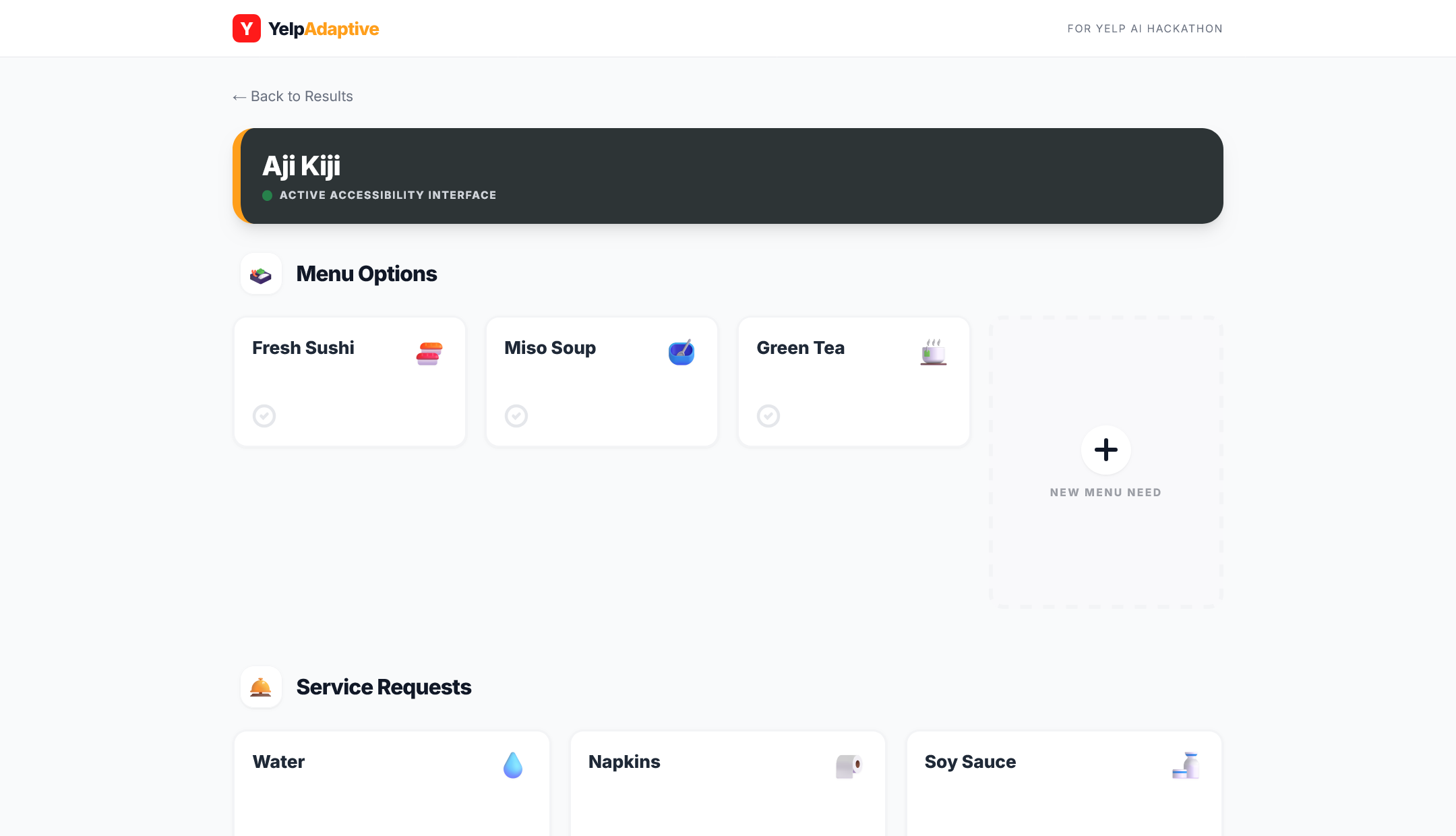
Task: Click the bento box icon beside Menu Options
Action: (x=261, y=274)
